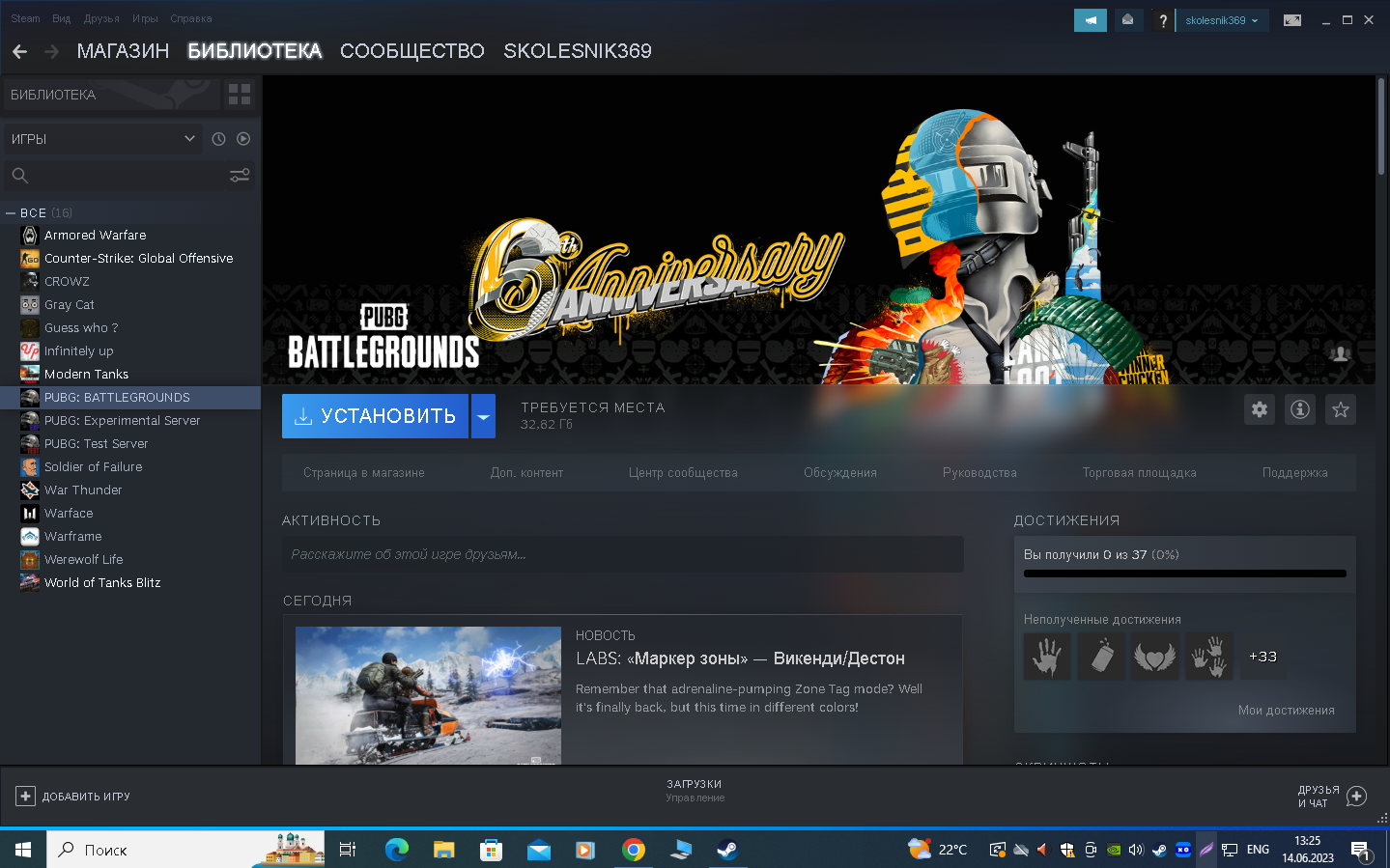
Task: Open the SKOLESNIK369 profile tab
Action: click(x=578, y=51)
